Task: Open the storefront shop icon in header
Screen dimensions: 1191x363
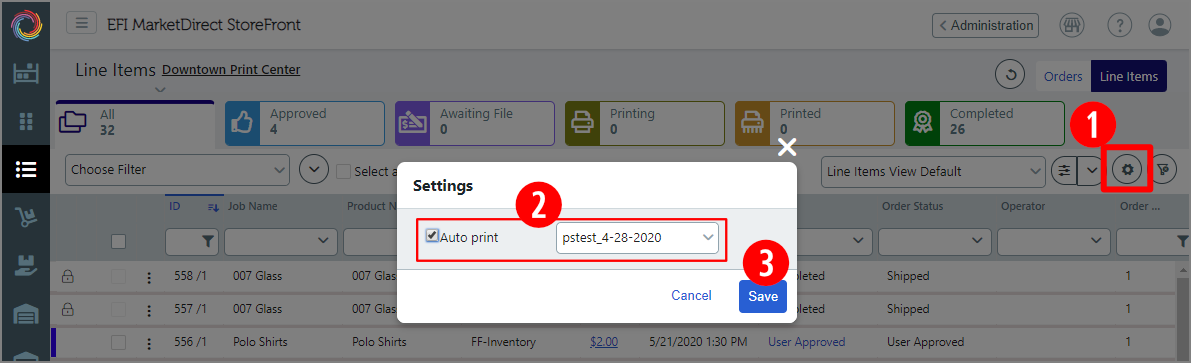Action: tap(1072, 25)
